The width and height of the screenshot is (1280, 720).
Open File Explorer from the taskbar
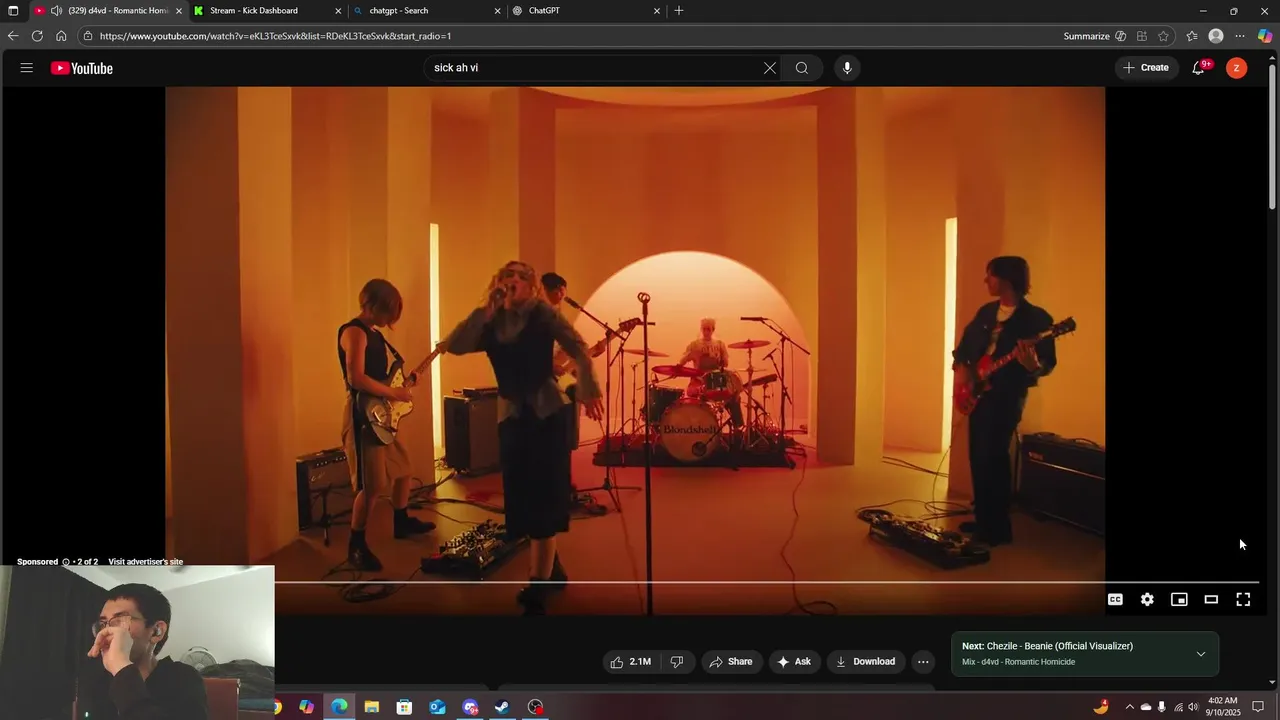[372, 707]
